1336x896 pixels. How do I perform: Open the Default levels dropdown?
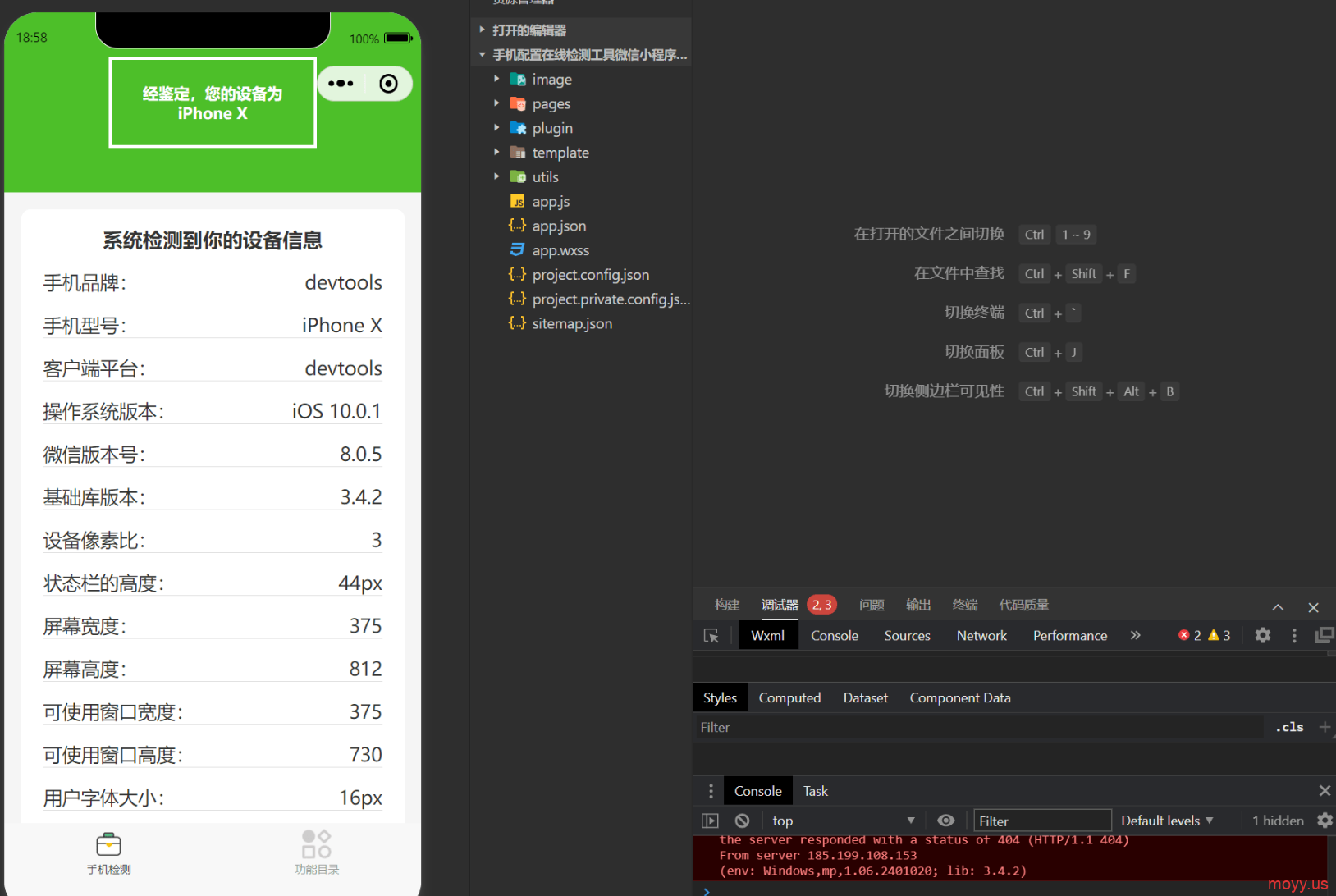1167,821
